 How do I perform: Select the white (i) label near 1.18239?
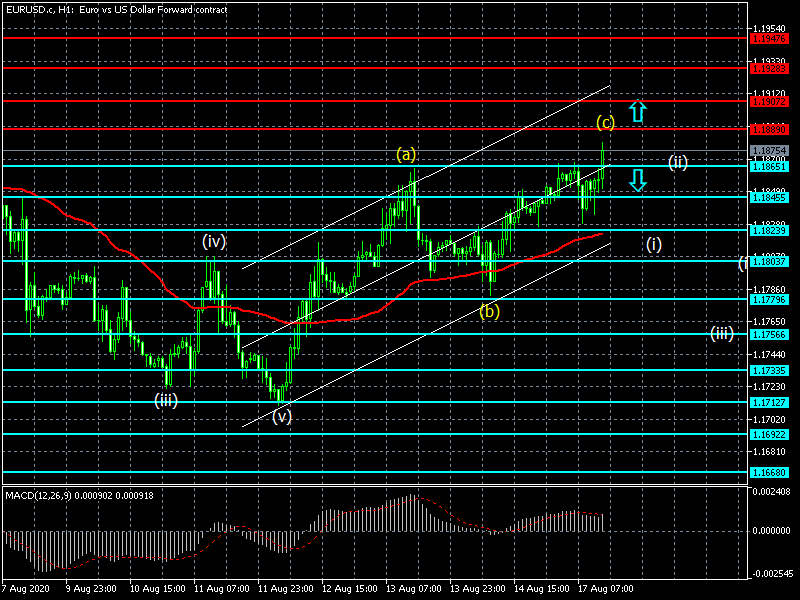pyautogui.click(x=654, y=244)
